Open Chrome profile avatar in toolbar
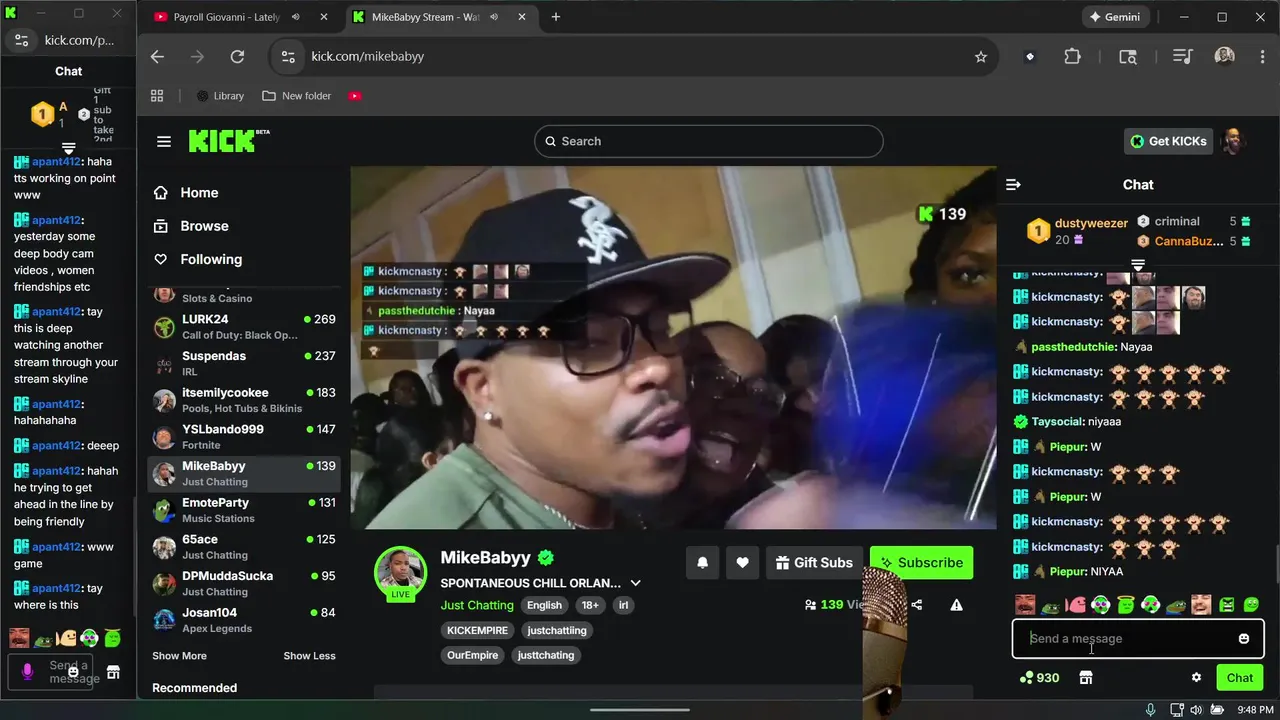The width and height of the screenshot is (1280, 720). (x=1224, y=57)
